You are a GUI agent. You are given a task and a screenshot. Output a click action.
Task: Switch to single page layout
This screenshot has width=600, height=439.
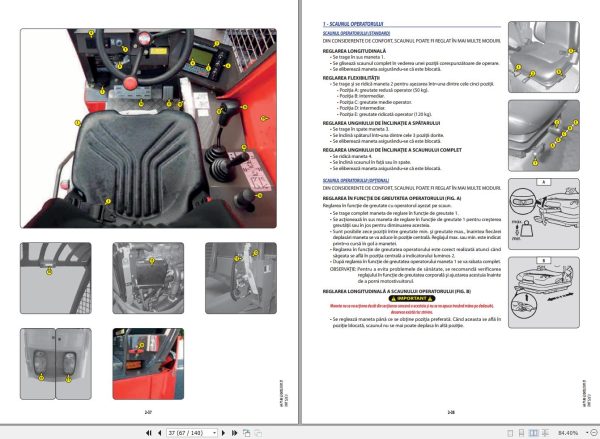click(x=510, y=433)
